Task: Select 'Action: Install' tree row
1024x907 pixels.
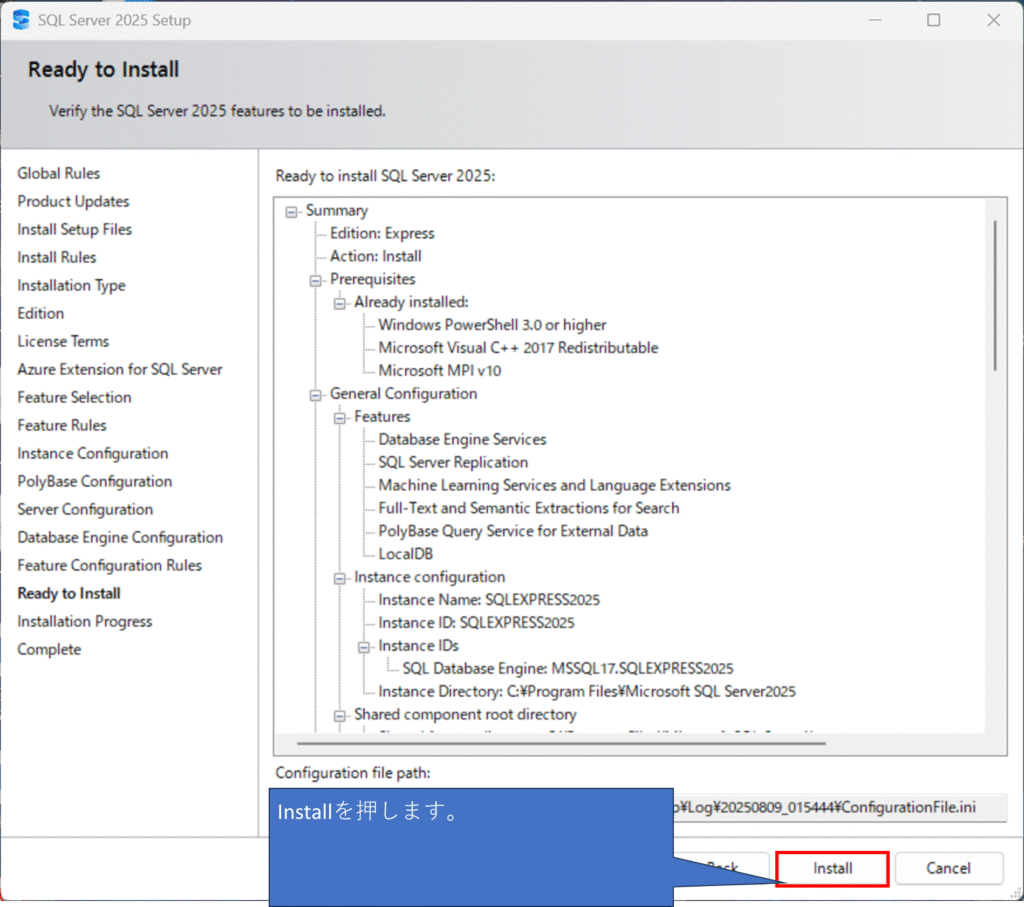Action: tap(376, 256)
